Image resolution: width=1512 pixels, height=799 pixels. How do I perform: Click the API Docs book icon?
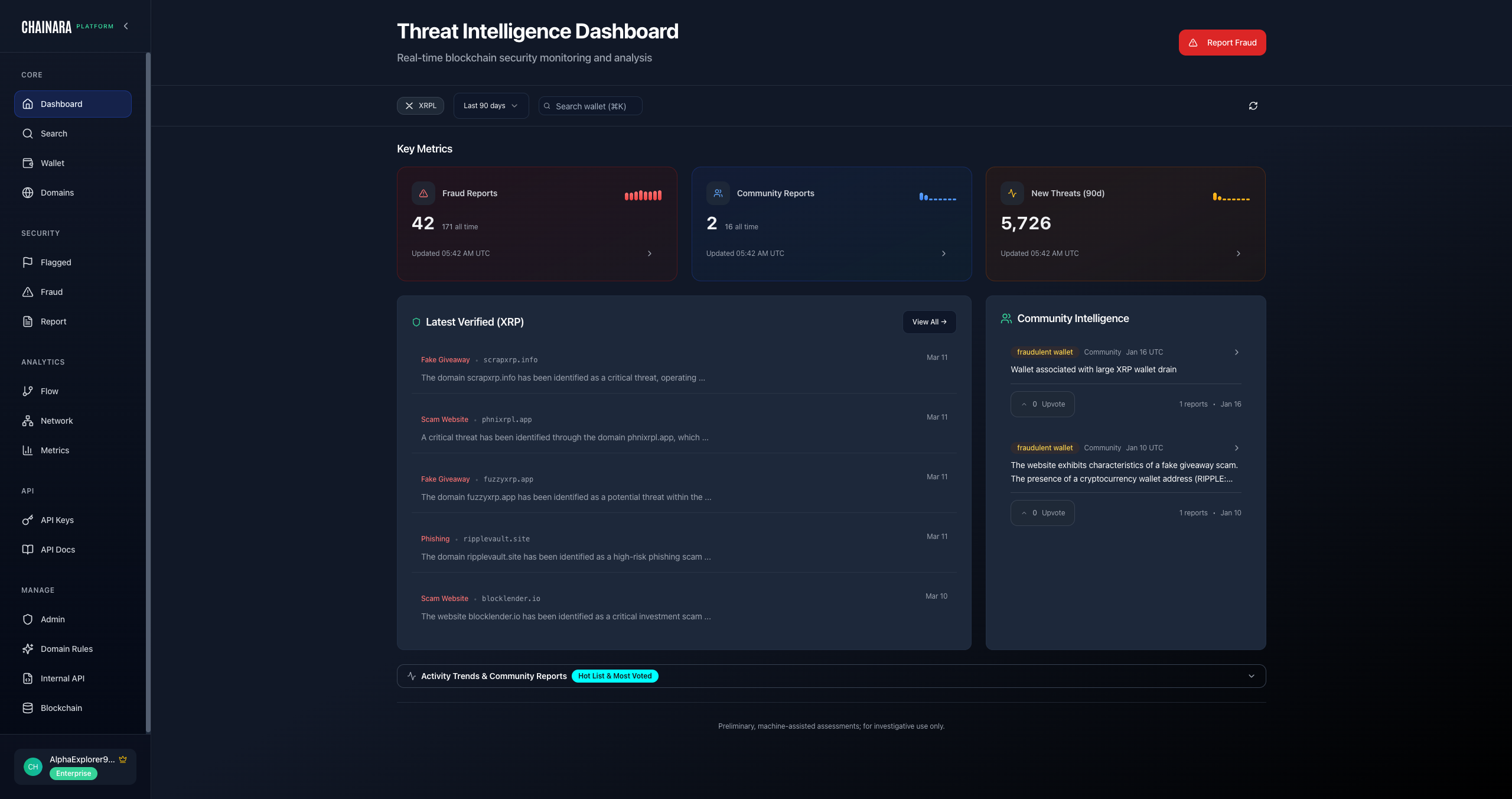point(28,550)
